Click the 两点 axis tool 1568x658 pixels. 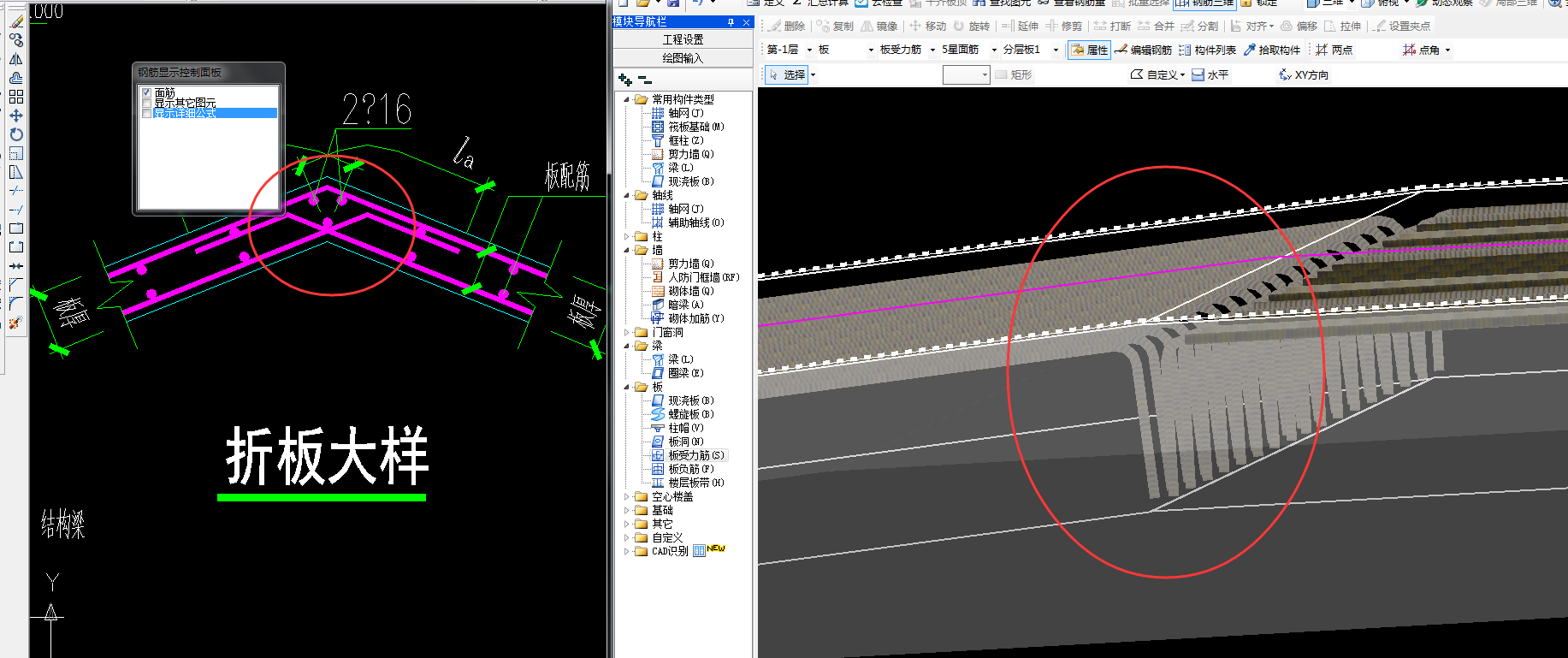pyautogui.click(x=1334, y=50)
